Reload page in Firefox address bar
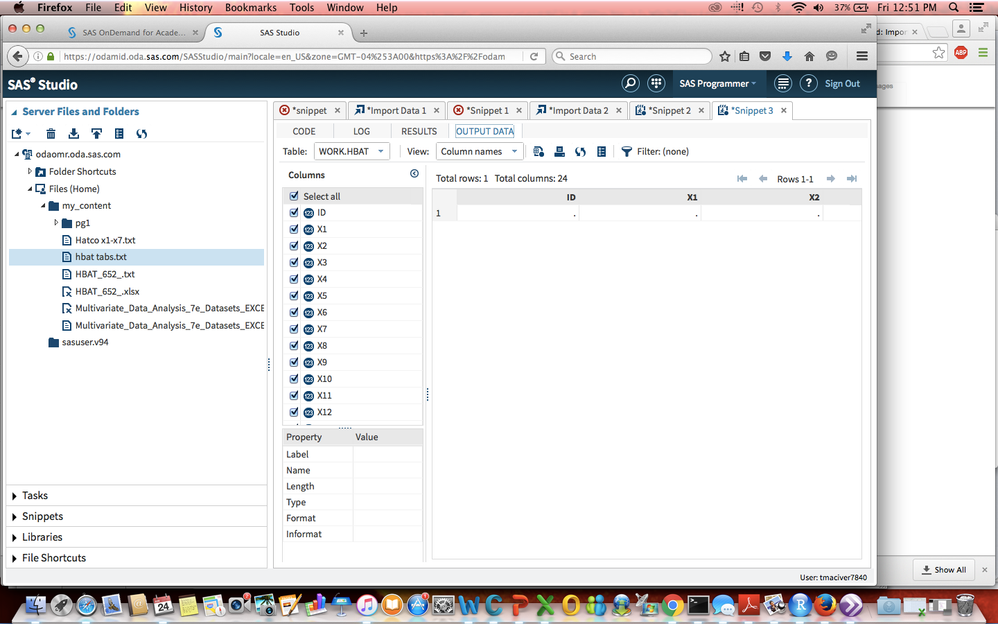This screenshot has width=998, height=624. pos(534,56)
